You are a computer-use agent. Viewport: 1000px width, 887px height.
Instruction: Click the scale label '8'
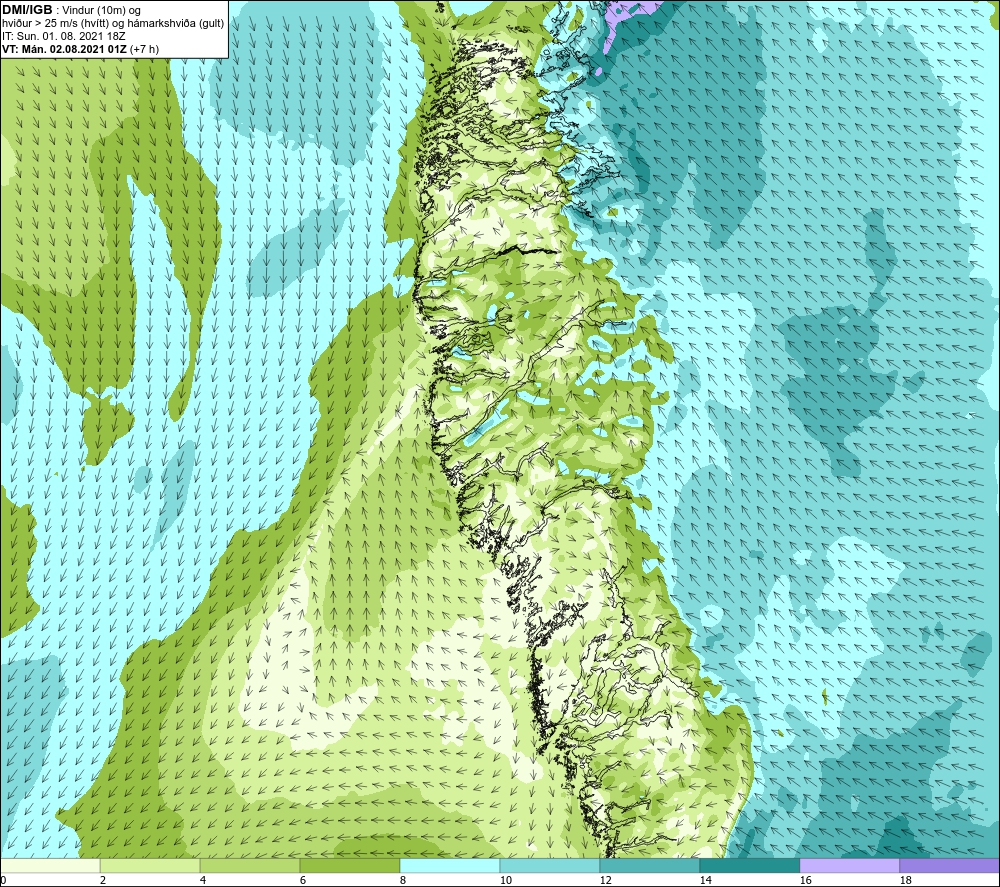pos(402,880)
